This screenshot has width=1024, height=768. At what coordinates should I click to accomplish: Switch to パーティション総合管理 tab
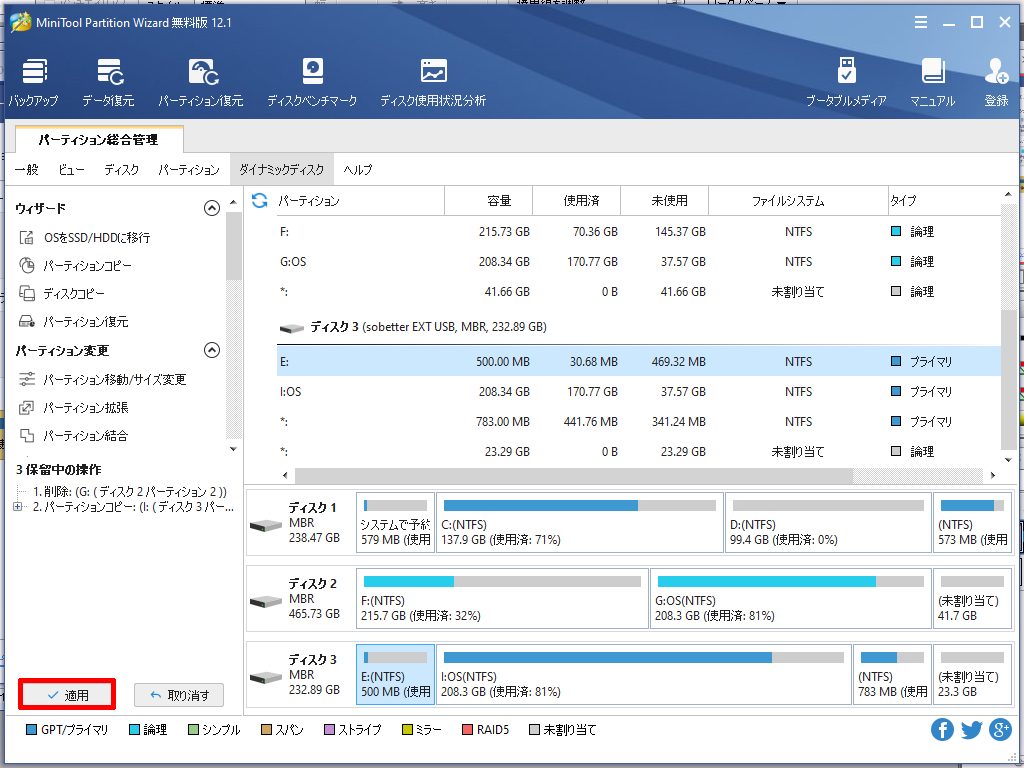click(99, 139)
